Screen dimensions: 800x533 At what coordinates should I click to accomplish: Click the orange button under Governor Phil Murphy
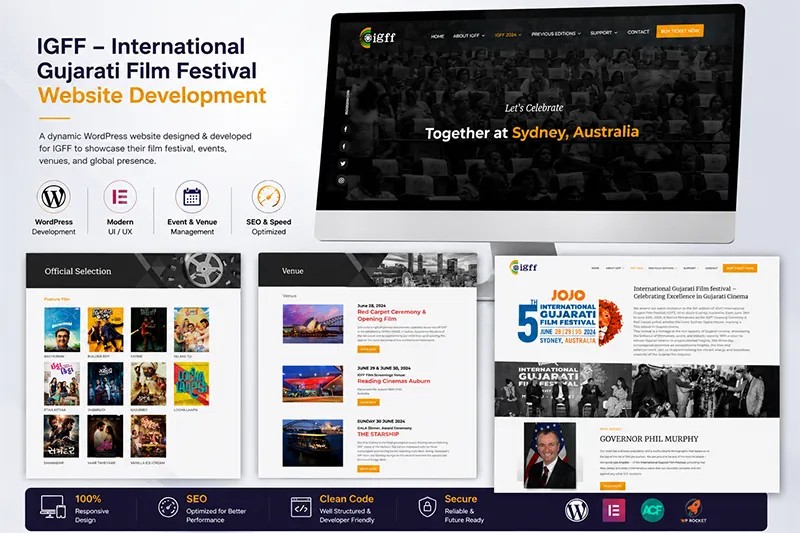[612, 486]
